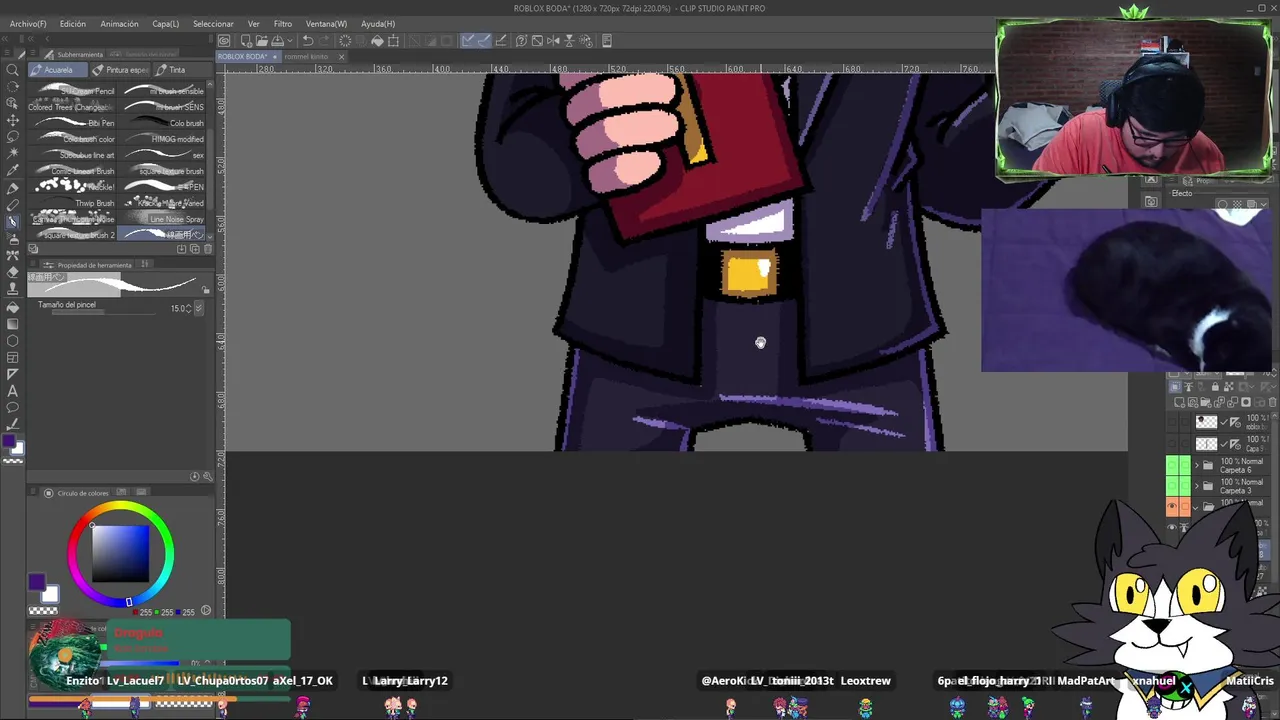Select the Eraser tool
The height and width of the screenshot is (720, 1280).
pos(13,272)
